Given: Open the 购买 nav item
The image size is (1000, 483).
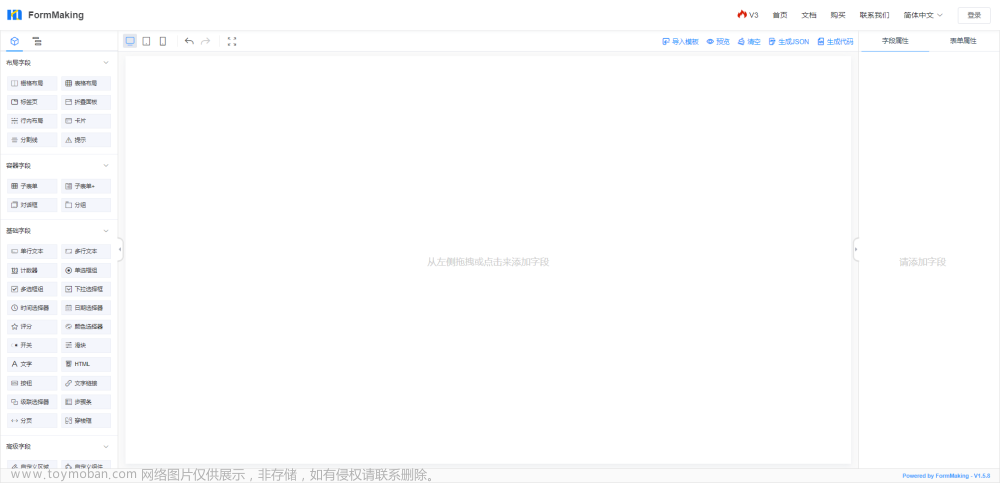Looking at the screenshot, I should (837, 15).
